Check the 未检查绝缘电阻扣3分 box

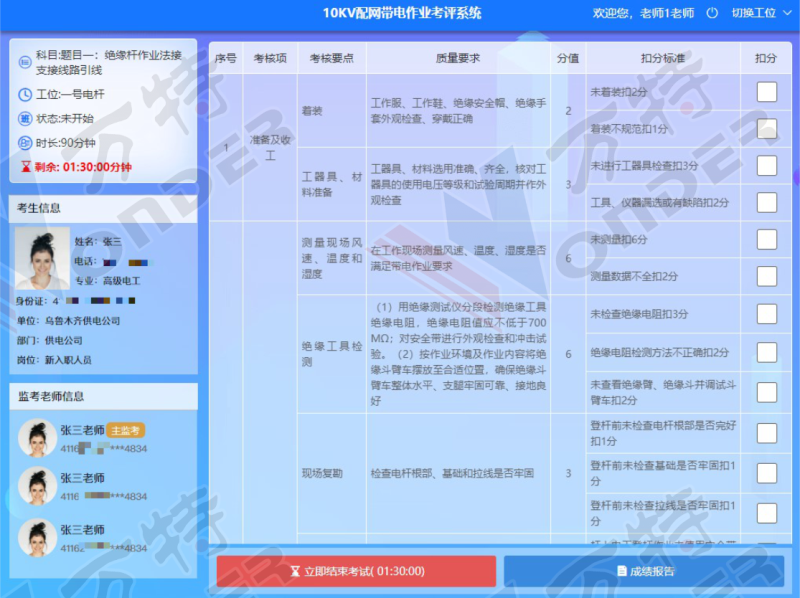[766, 313]
